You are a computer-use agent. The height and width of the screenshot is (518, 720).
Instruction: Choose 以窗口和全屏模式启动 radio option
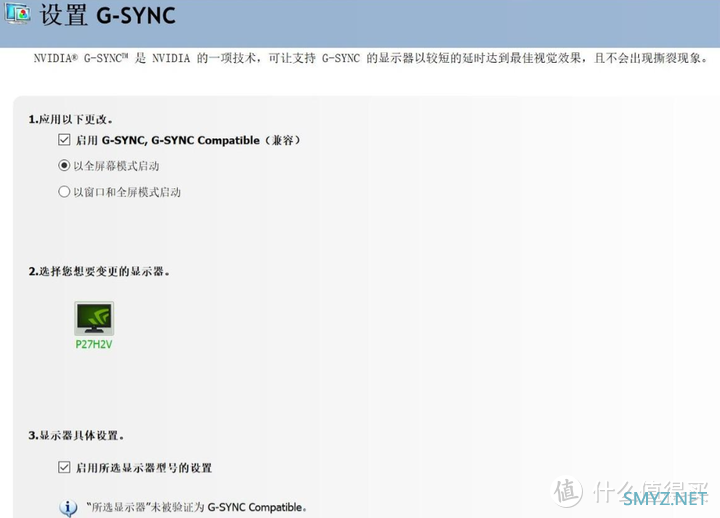pyautogui.click(x=64, y=191)
